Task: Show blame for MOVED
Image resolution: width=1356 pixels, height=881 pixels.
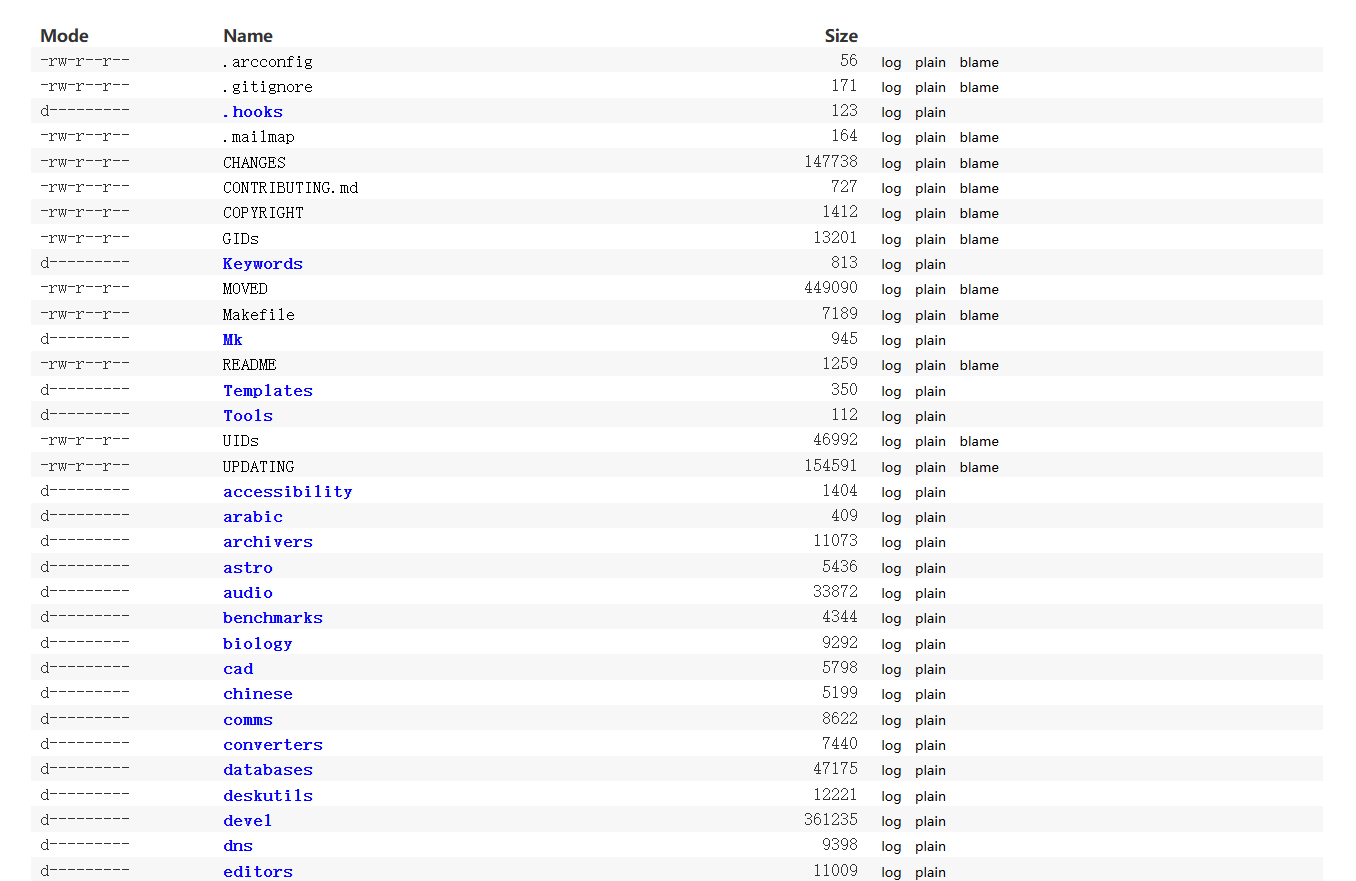Action: click(x=979, y=289)
